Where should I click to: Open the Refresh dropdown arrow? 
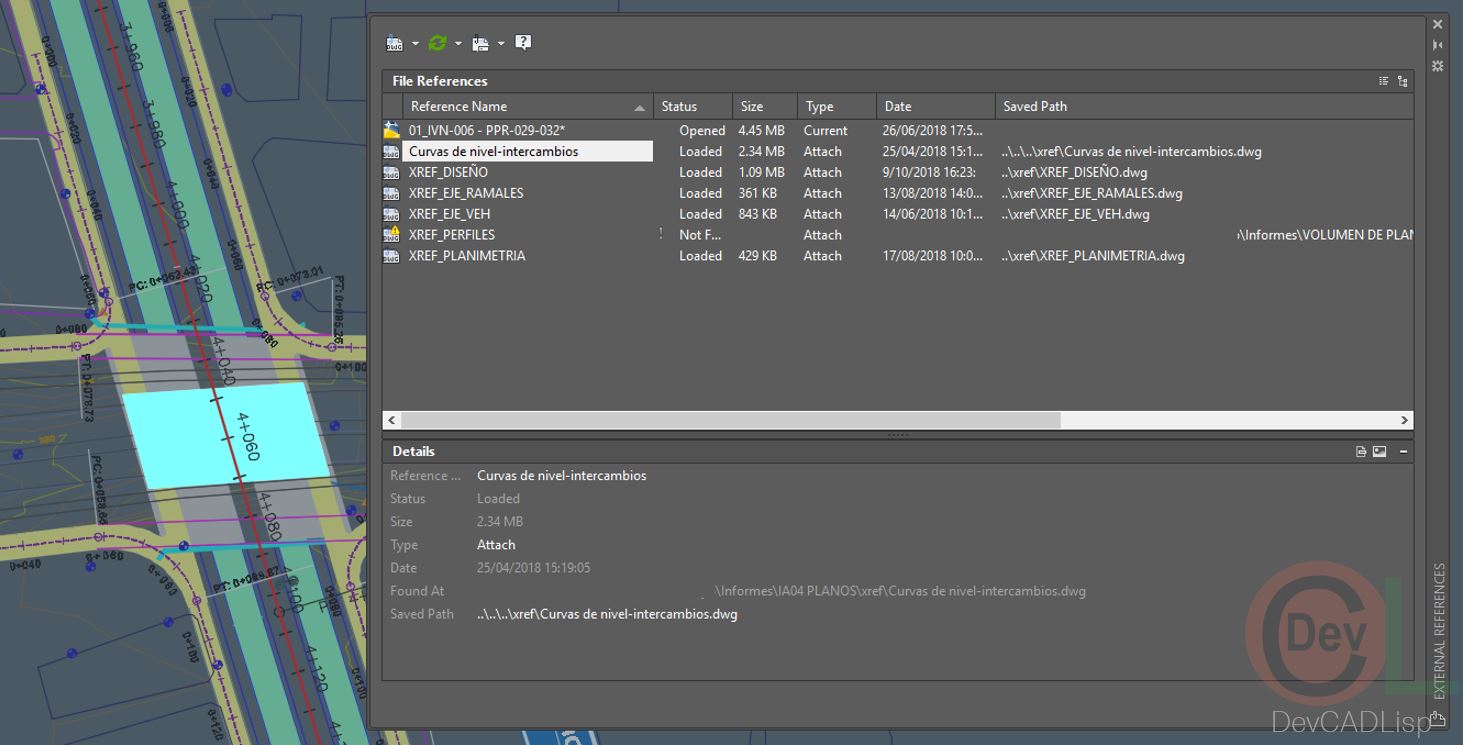[x=458, y=44]
